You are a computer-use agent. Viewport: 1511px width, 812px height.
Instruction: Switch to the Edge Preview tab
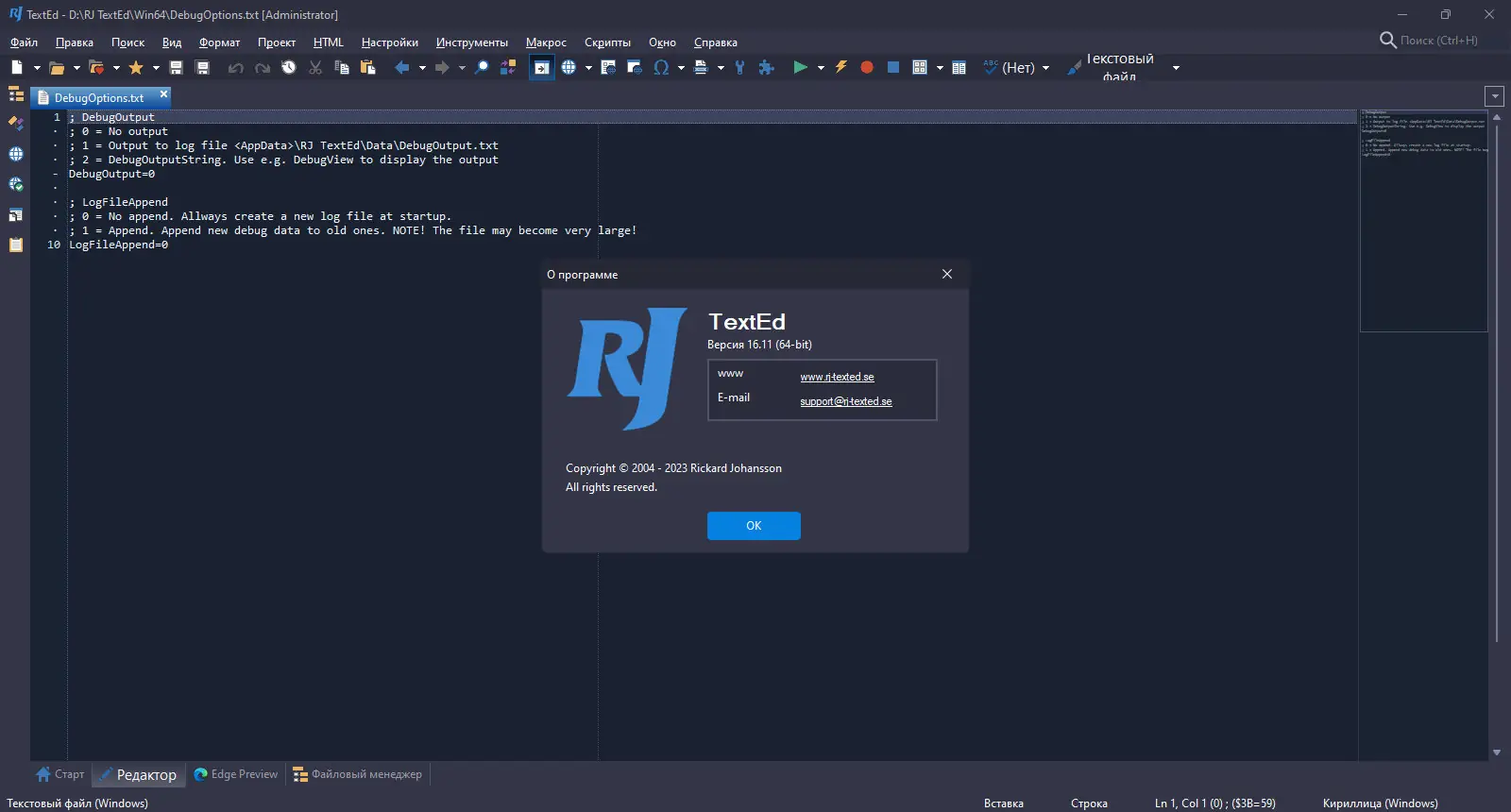pyautogui.click(x=235, y=774)
